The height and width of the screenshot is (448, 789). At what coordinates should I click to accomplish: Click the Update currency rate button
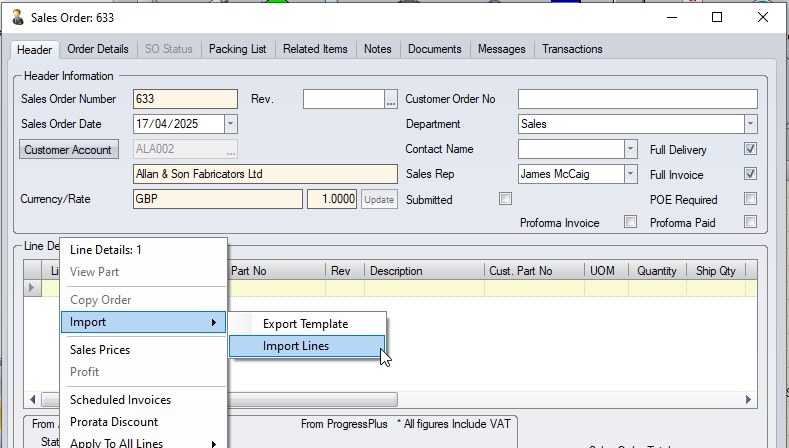(379, 199)
